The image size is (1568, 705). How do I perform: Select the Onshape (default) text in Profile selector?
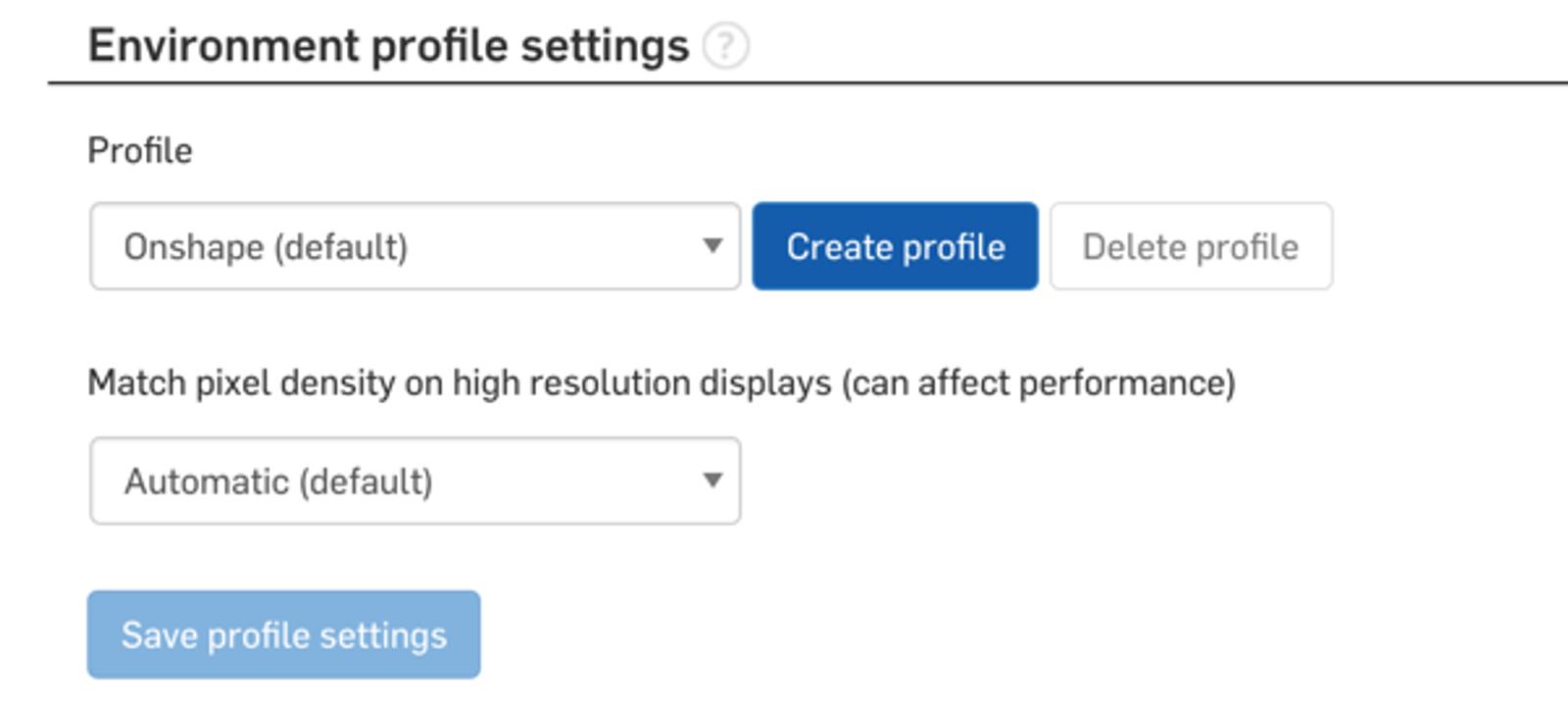266,247
